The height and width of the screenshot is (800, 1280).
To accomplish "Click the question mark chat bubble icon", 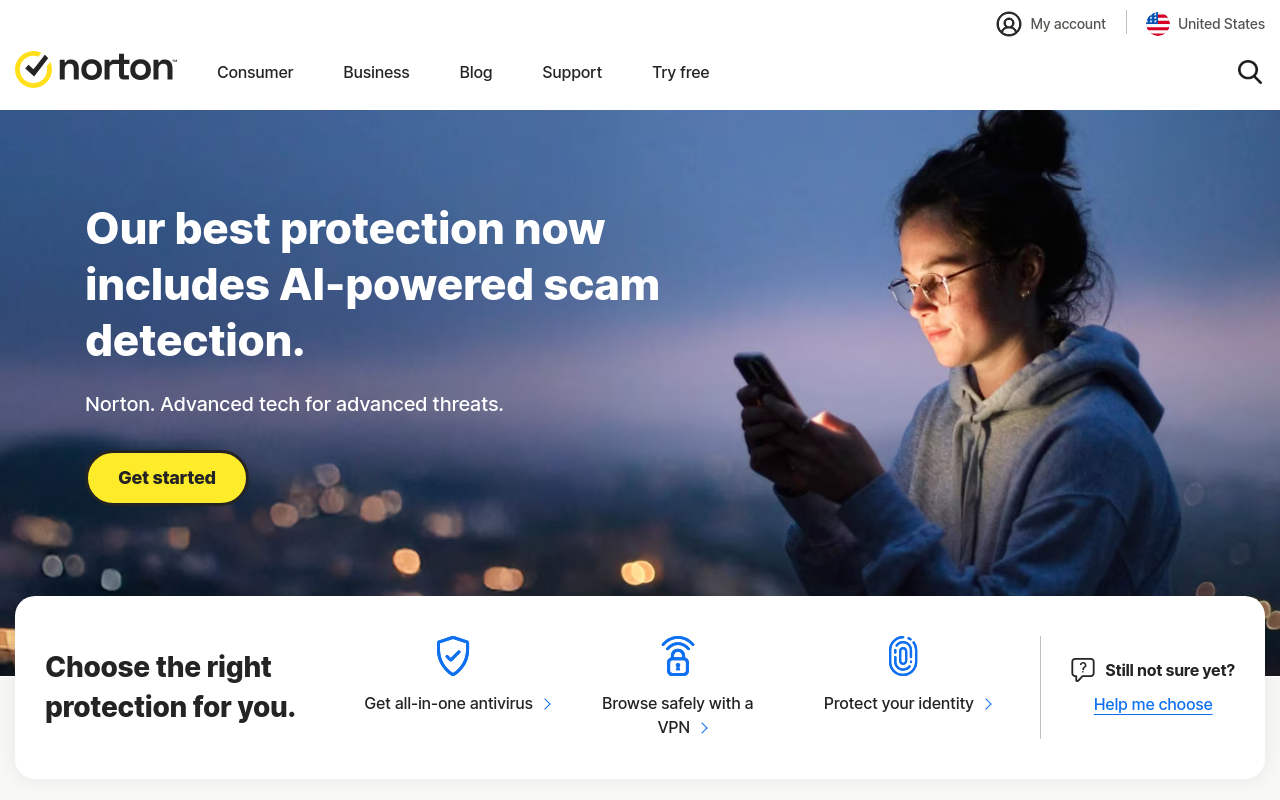I will coord(1082,670).
